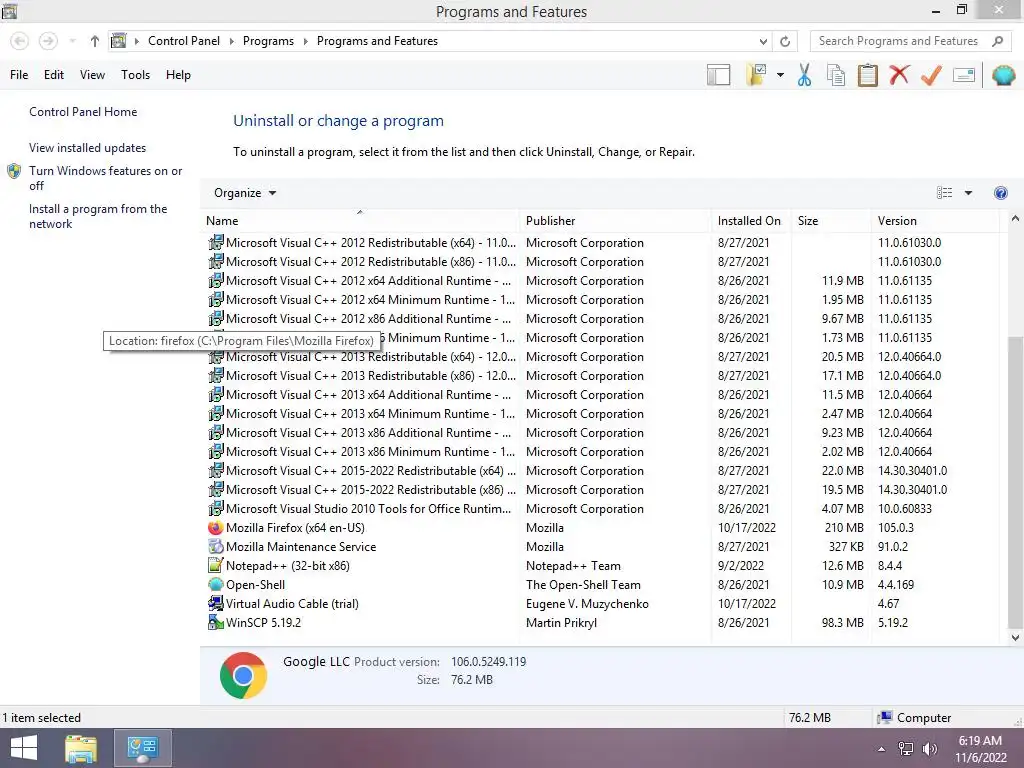The height and width of the screenshot is (768, 1024).
Task: Open File Explorer from taskbar
Action: (x=81, y=748)
